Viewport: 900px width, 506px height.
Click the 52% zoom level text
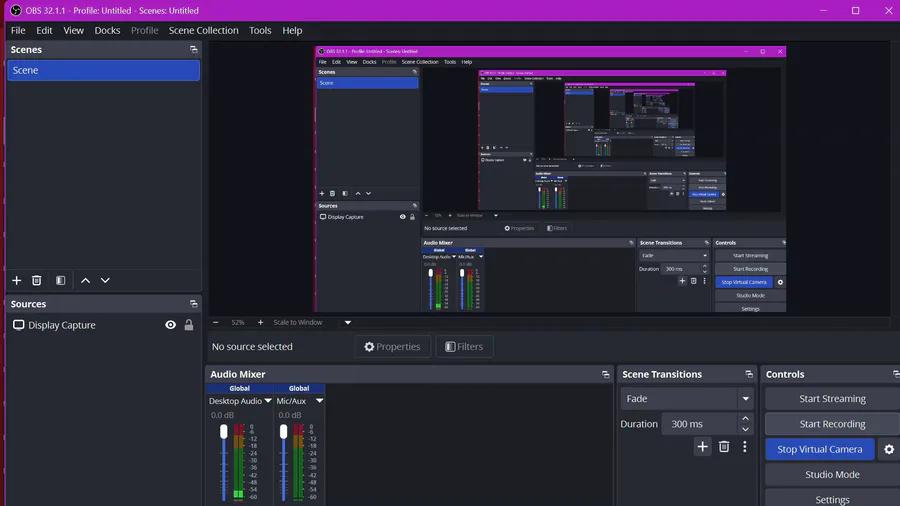tap(238, 322)
